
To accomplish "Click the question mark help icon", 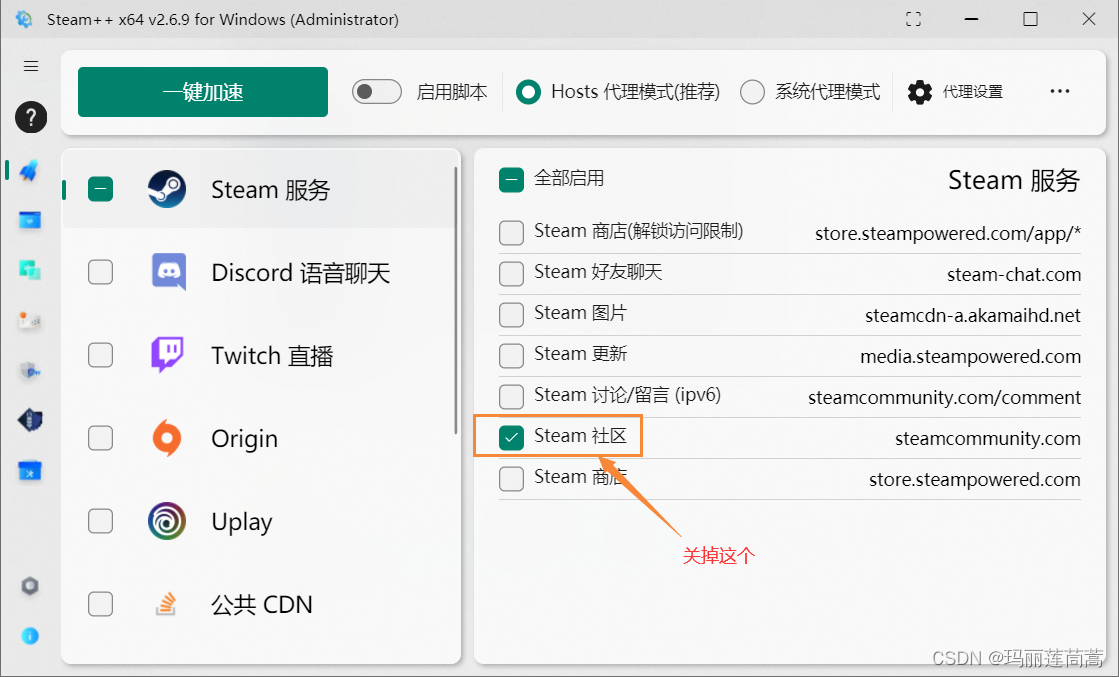I will [31, 117].
